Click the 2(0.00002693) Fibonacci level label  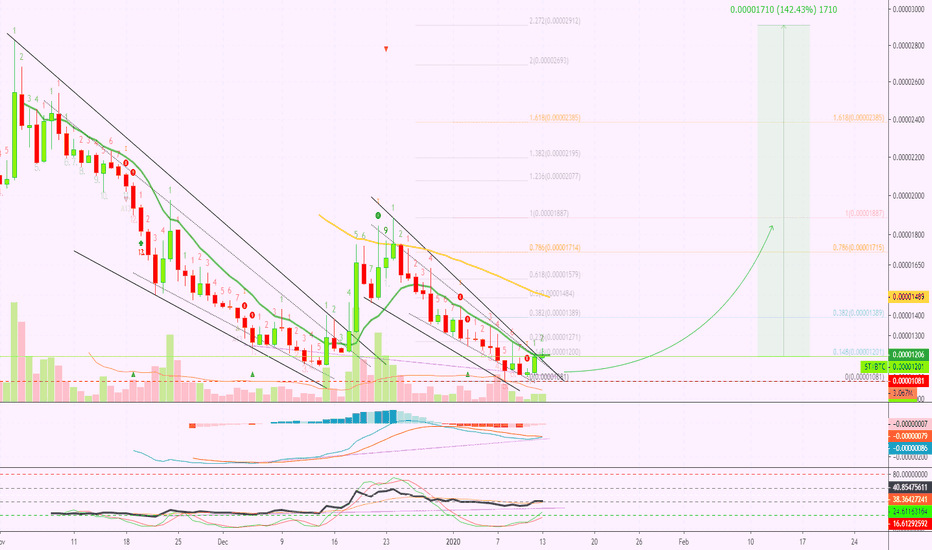(x=549, y=61)
